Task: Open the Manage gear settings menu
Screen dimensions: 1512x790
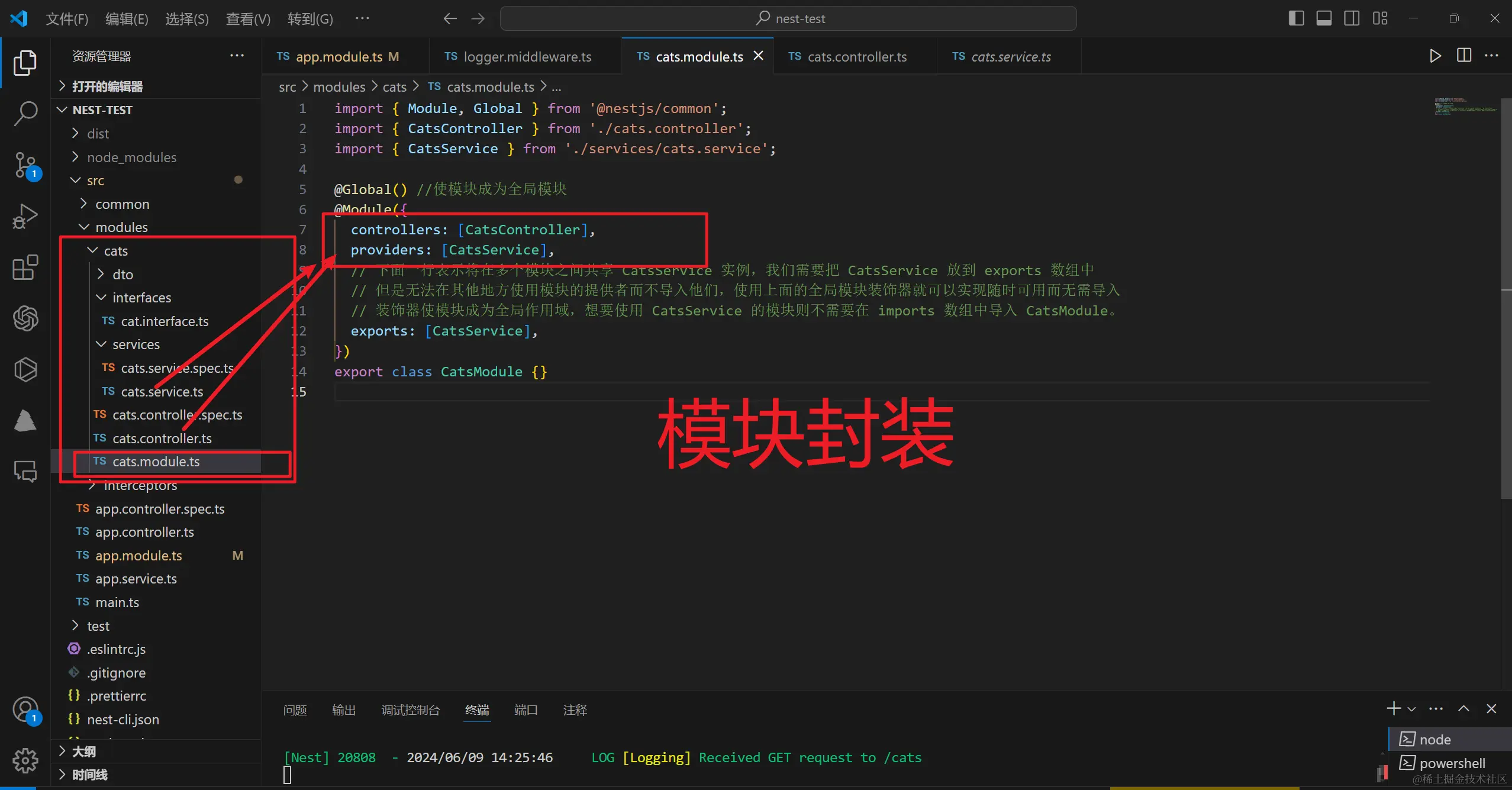Action: [25, 760]
